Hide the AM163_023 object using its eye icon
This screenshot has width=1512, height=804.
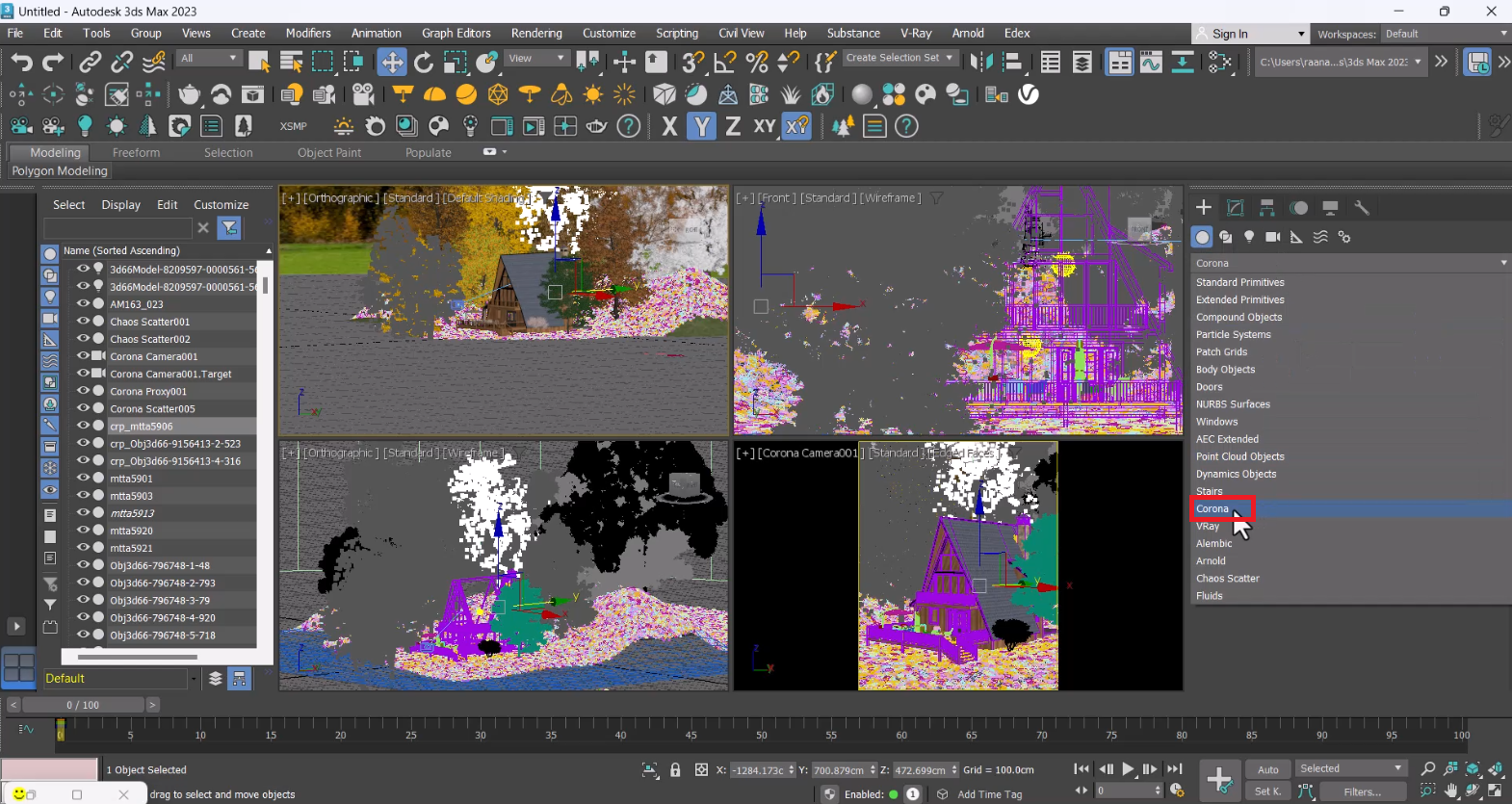(84, 304)
